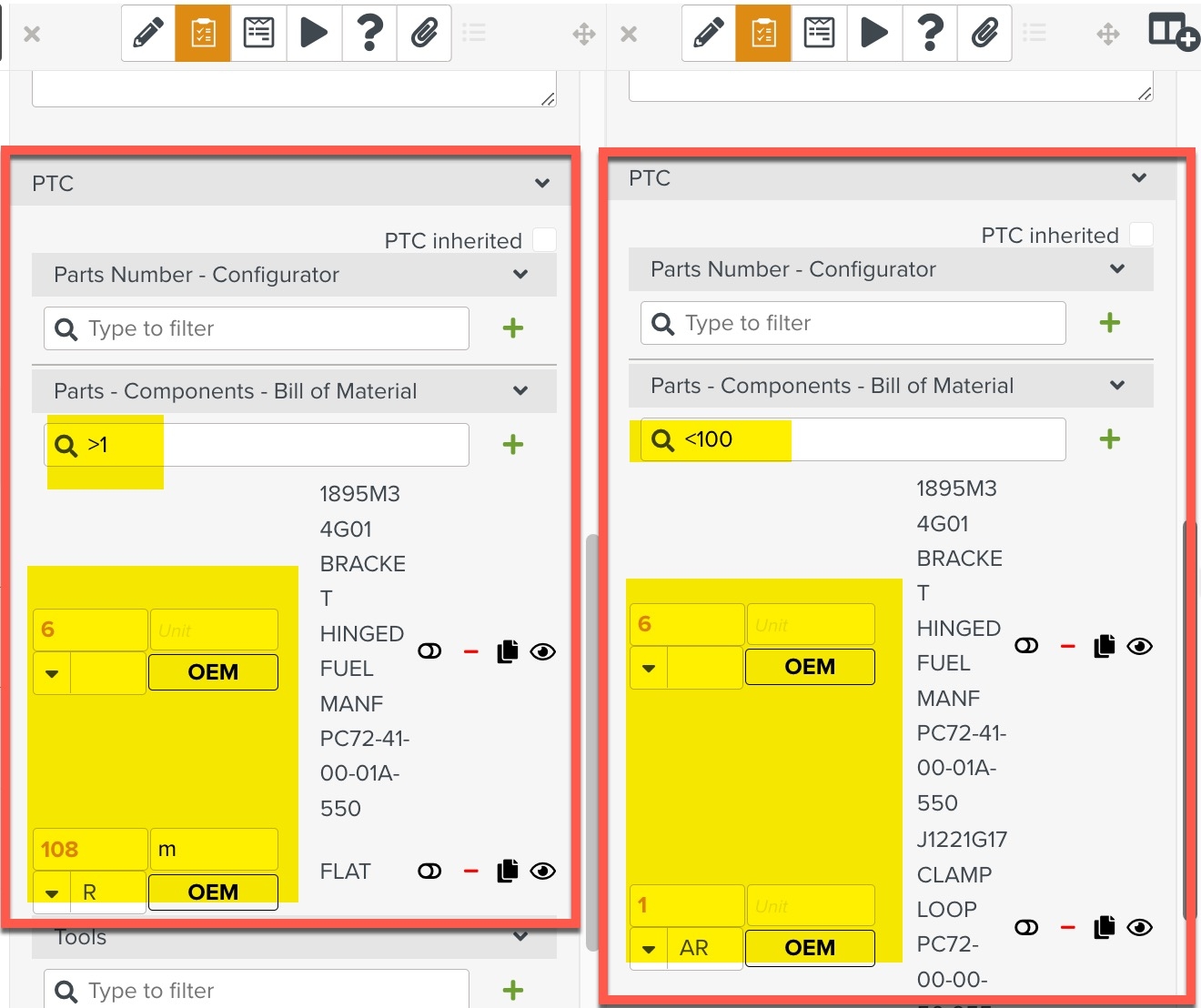Open the help question mark in left toolbar
The width and height of the screenshot is (1201, 1008).
pyautogui.click(x=369, y=34)
